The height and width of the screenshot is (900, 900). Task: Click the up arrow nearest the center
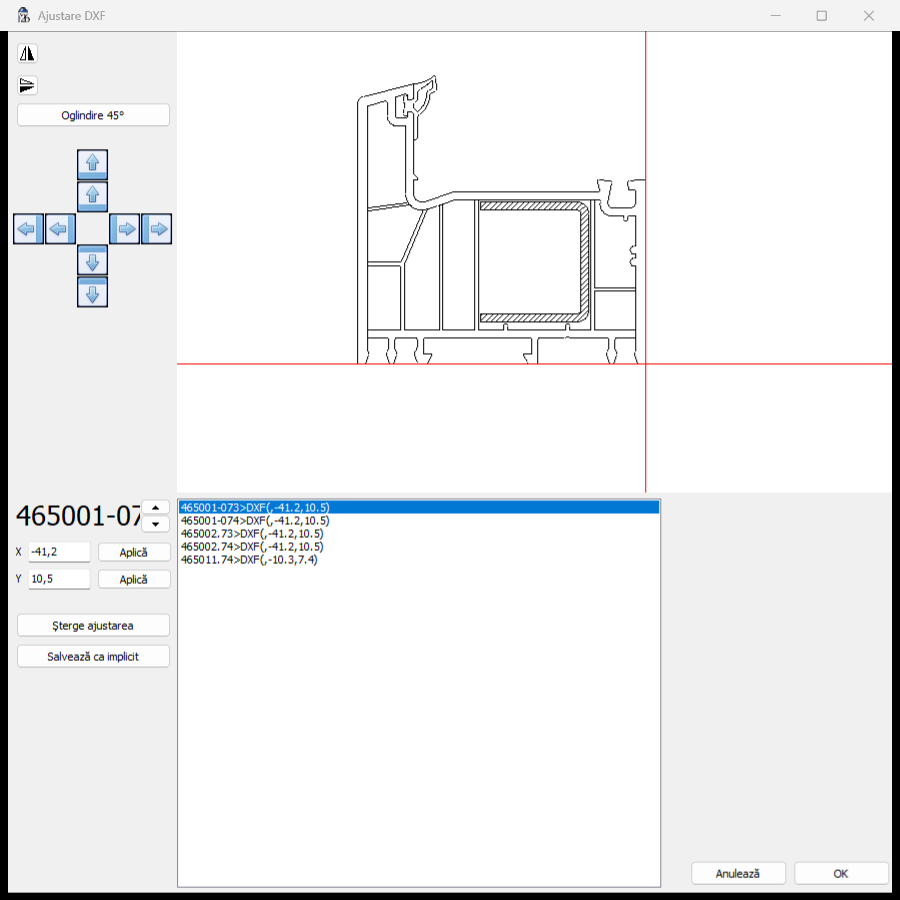tap(92, 196)
